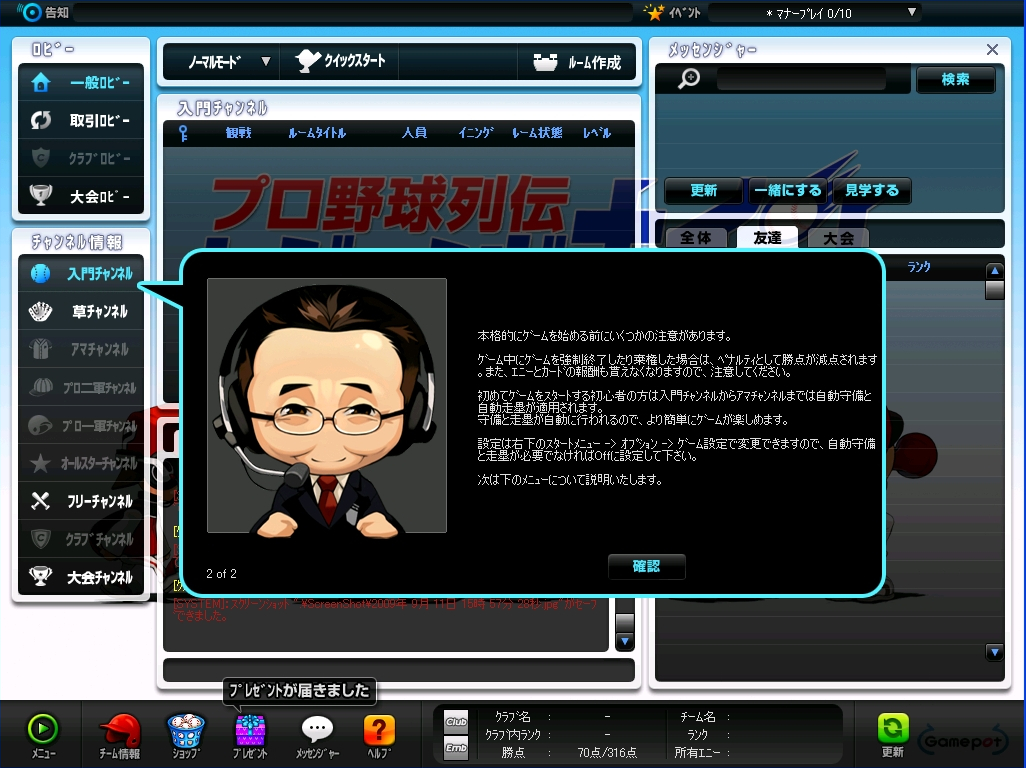
Task: Open メッセンジャー speech bubble icon
Action: pyautogui.click(x=318, y=732)
